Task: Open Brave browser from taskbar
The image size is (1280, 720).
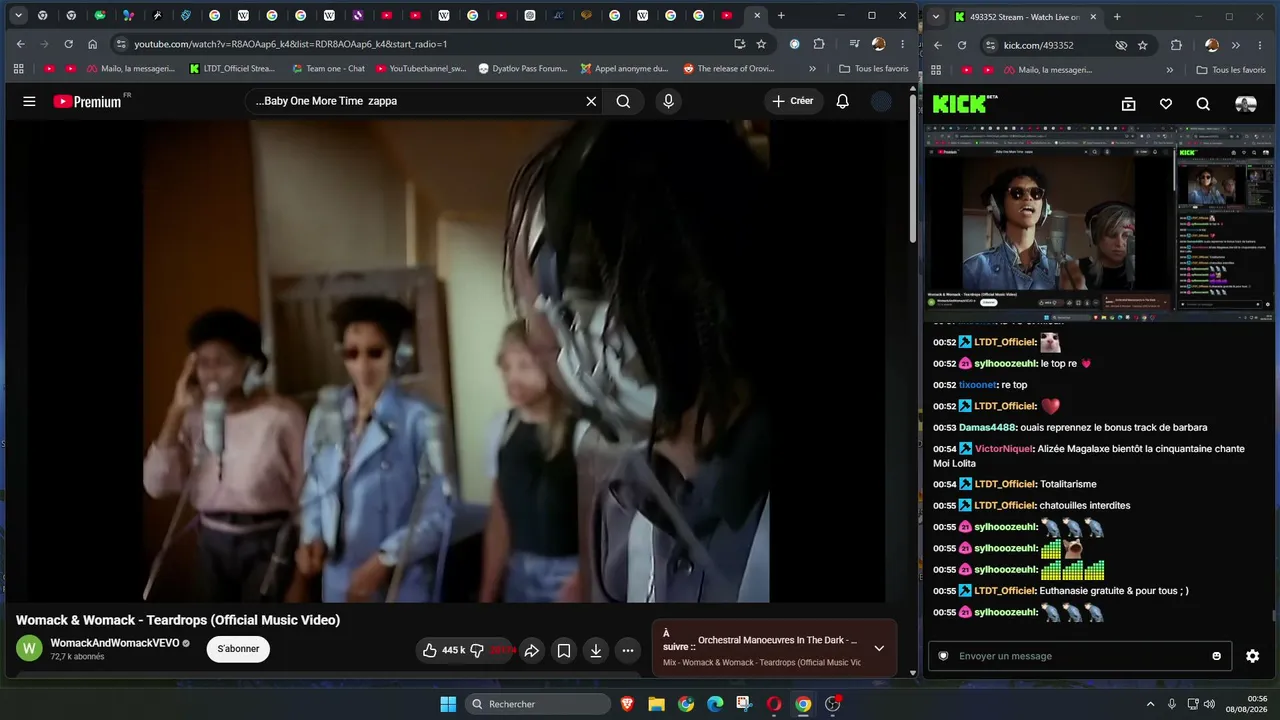Action: click(627, 704)
